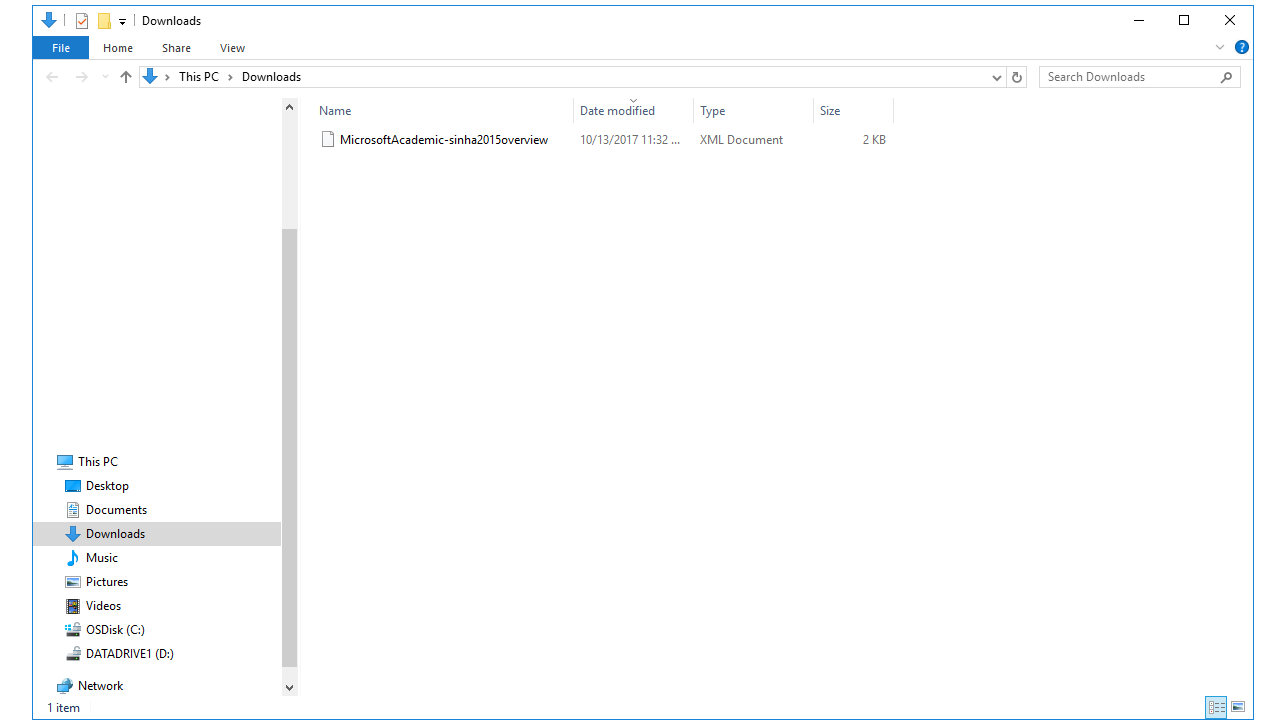Open Customize Quick Access Toolbar dropdown
This screenshot has height=720, width=1280.
coord(122,21)
